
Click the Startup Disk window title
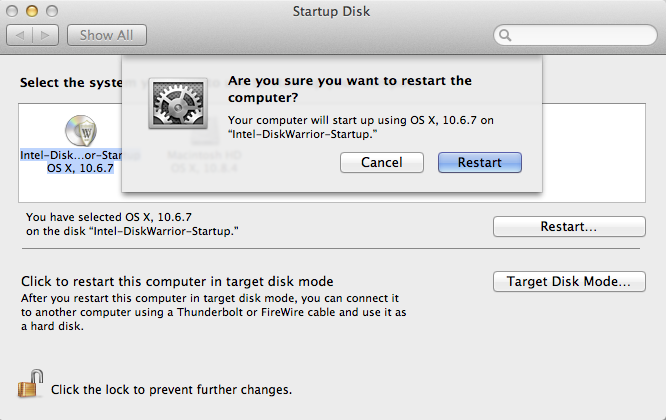point(333,11)
